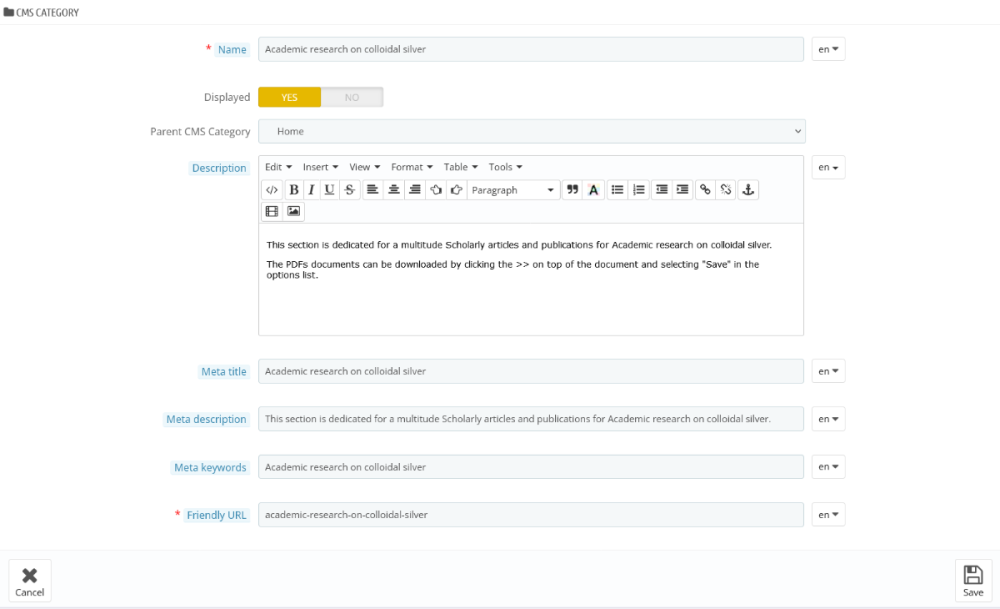Toggle bold formatting in Description editor
Viewport: 1000px width, 609px height.
point(293,190)
